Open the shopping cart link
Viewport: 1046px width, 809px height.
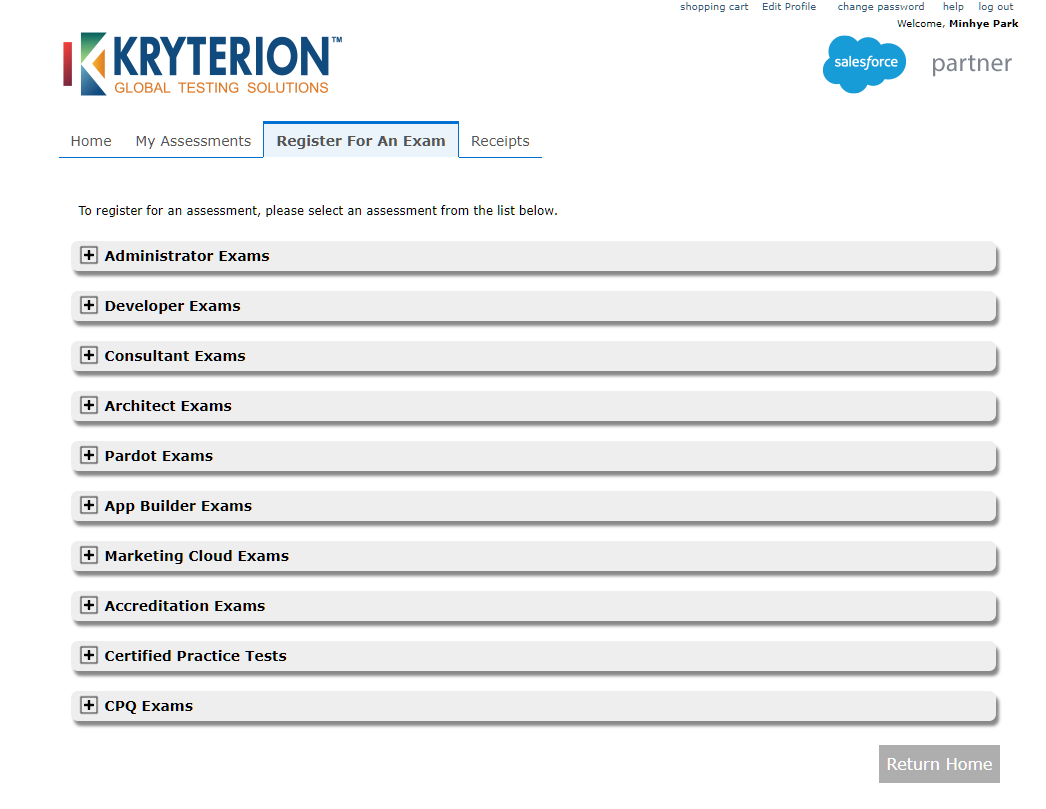pos(714,7)
